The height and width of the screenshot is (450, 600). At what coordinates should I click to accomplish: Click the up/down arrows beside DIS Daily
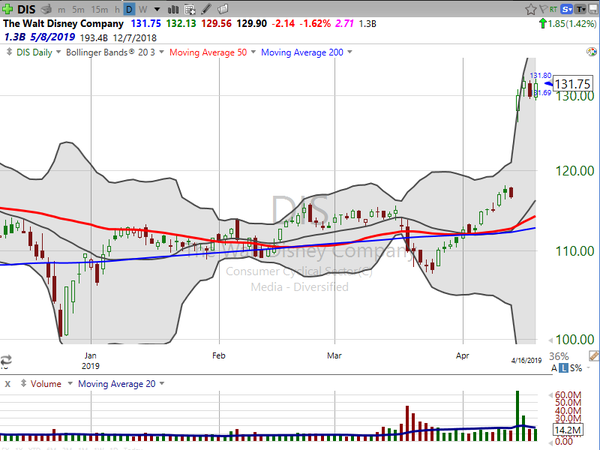9,52
